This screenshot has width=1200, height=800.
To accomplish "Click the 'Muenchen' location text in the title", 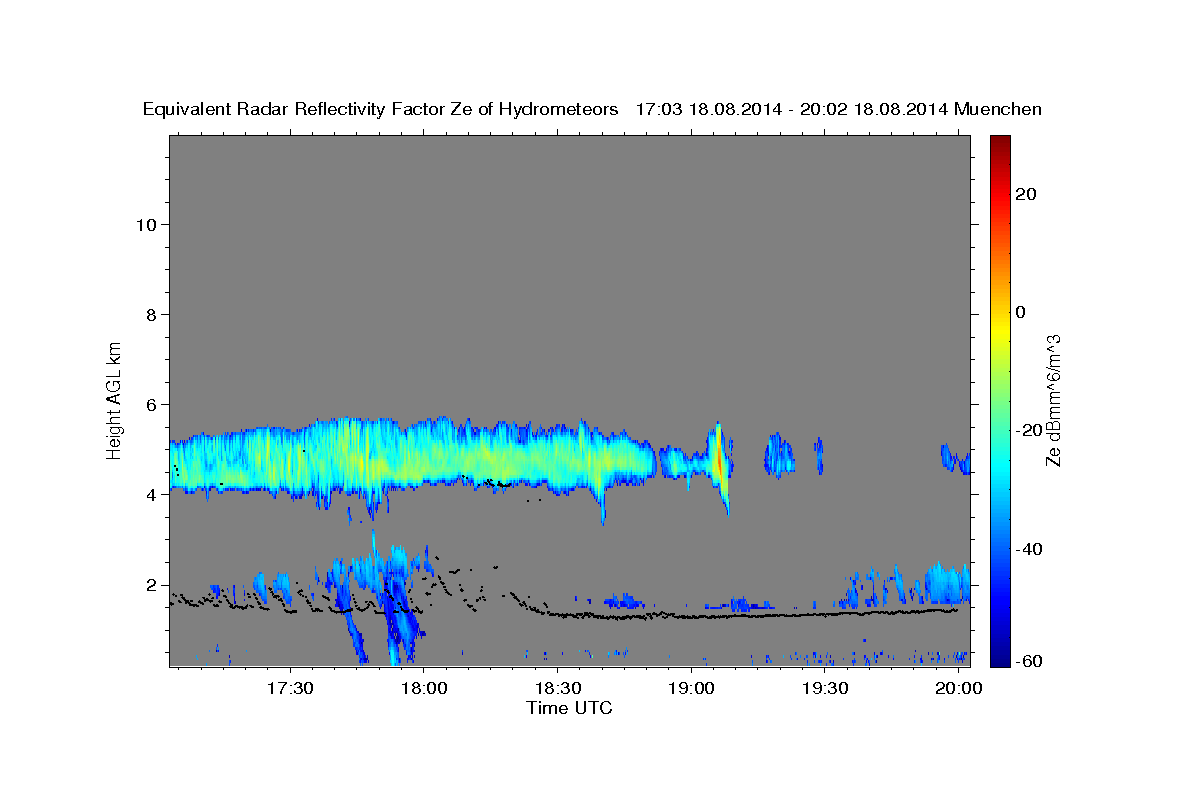I will [x=998, y=109].
